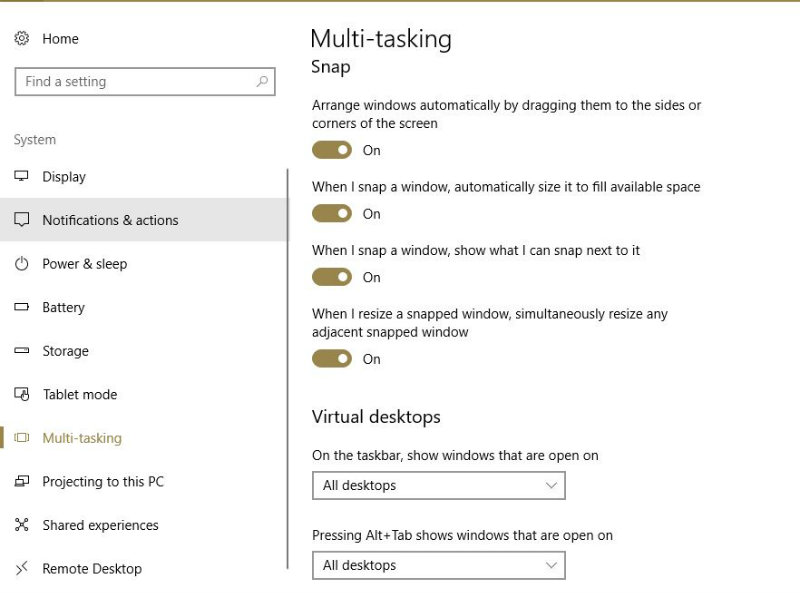The width and height of the screenshot is (800, 598).
Task: Select the Remote Desktop icon
Action: click(x=22, y=568)
